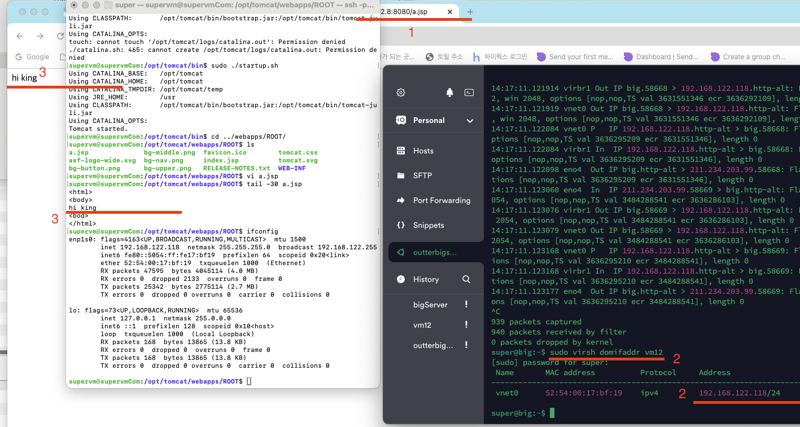Close the a.jsp browser tab
The image size is (800, 427).
[x=450, y=12]
